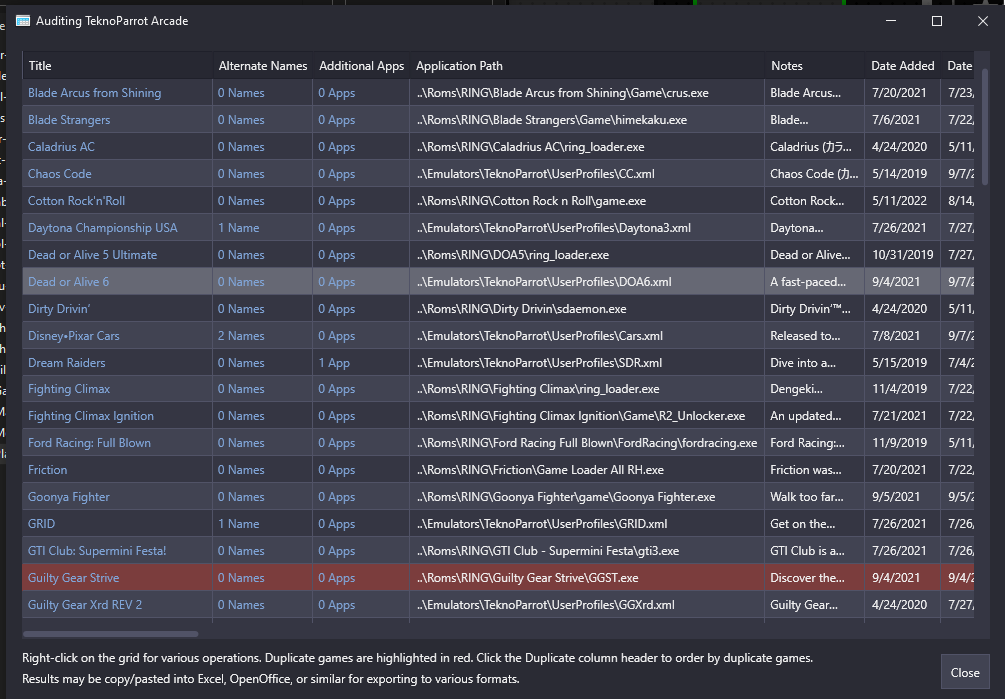
Task: Select the GRID title cell
Action: point(117,523)
